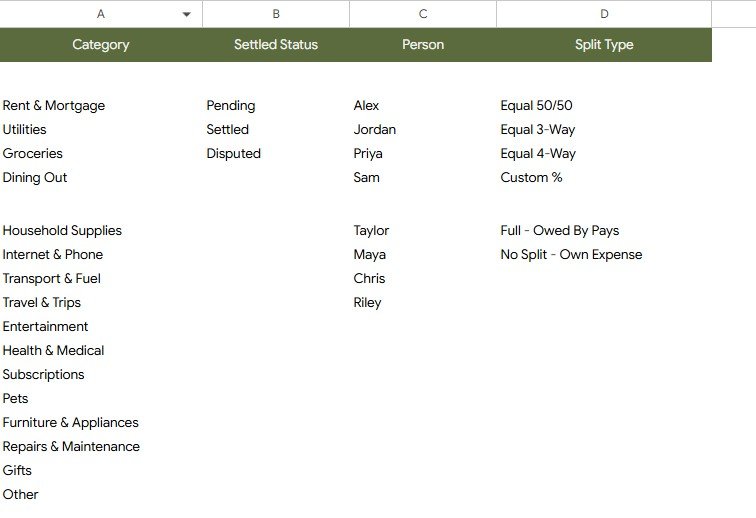Select the Subscriptions cell
Viewport: 756px width, 518px height.
point(101,375)
